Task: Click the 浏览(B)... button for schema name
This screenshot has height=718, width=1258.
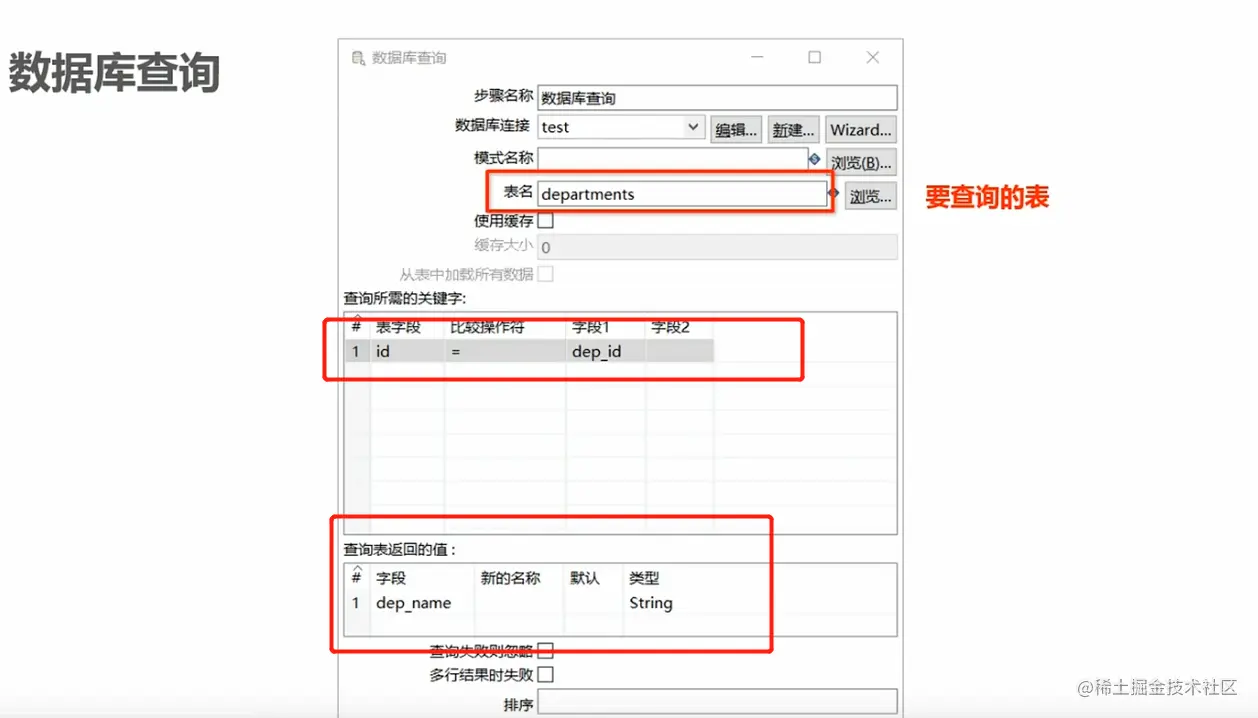Action: click(x=861, y=163)
